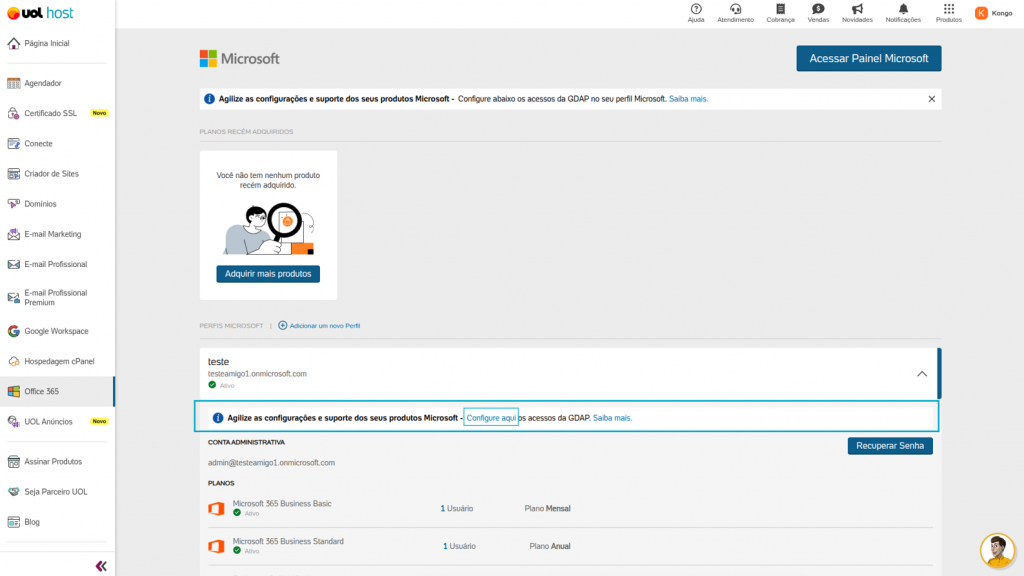1024x576 pixels.
Task: Click the Kongo user avatar
Action: tap(981, 13)
